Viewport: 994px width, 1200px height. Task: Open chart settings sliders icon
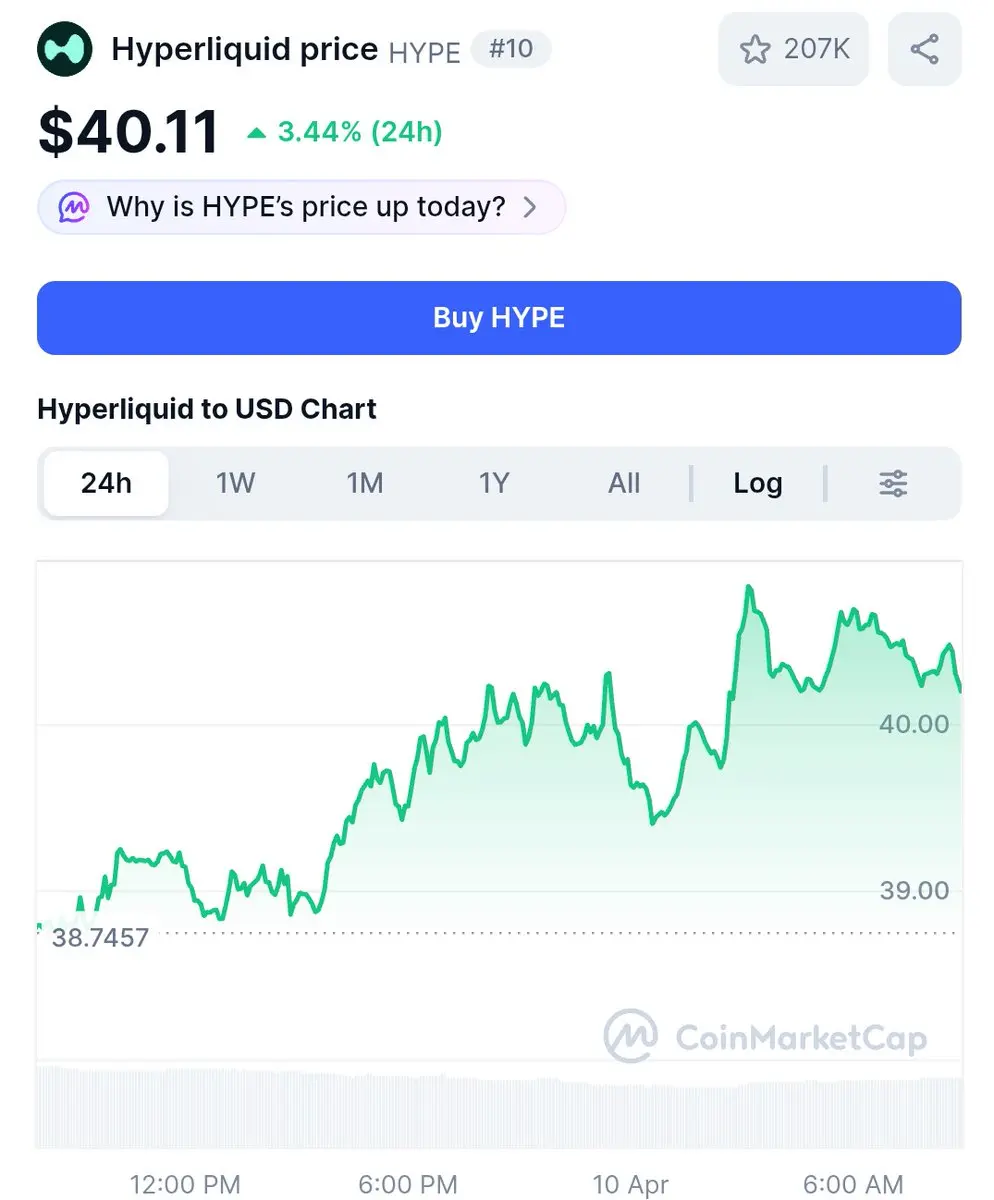click(893, 484)
